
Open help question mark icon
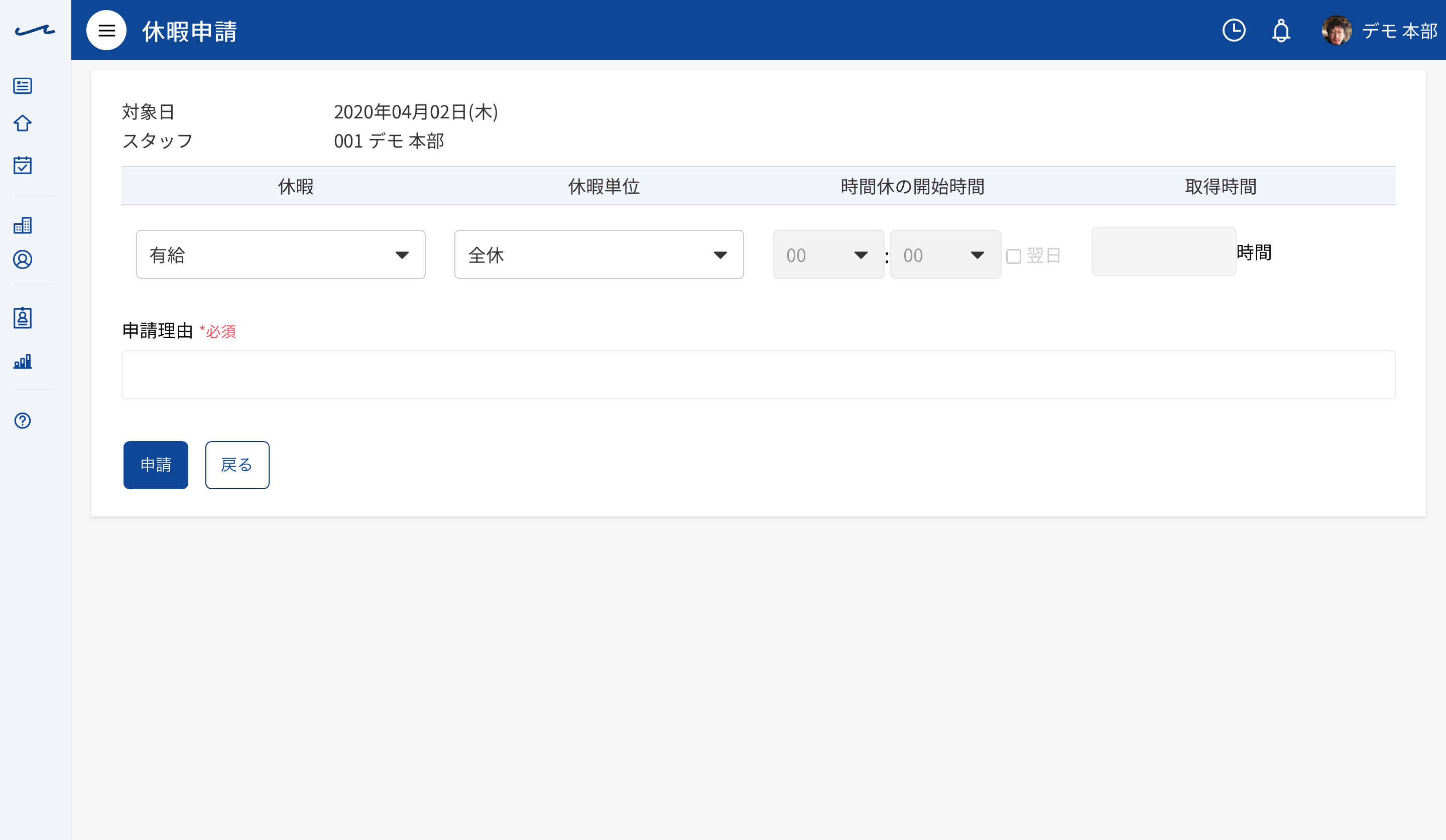(x=23, y=421)
